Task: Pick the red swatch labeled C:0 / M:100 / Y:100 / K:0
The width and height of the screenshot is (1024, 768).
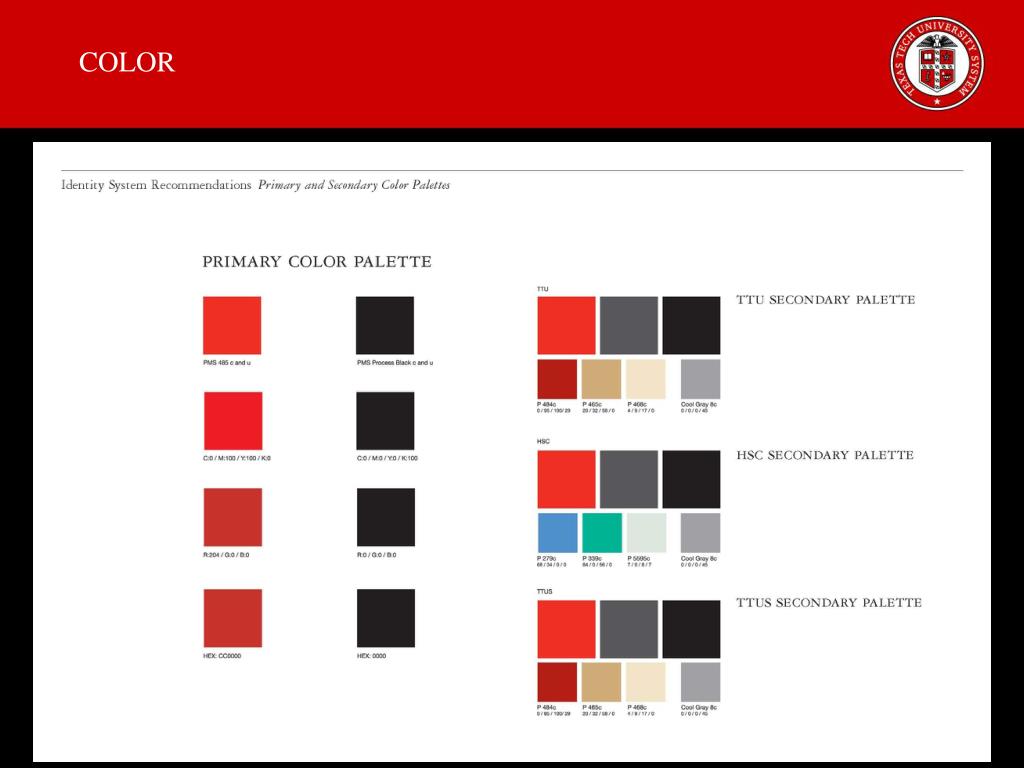Action: [233, 421]
